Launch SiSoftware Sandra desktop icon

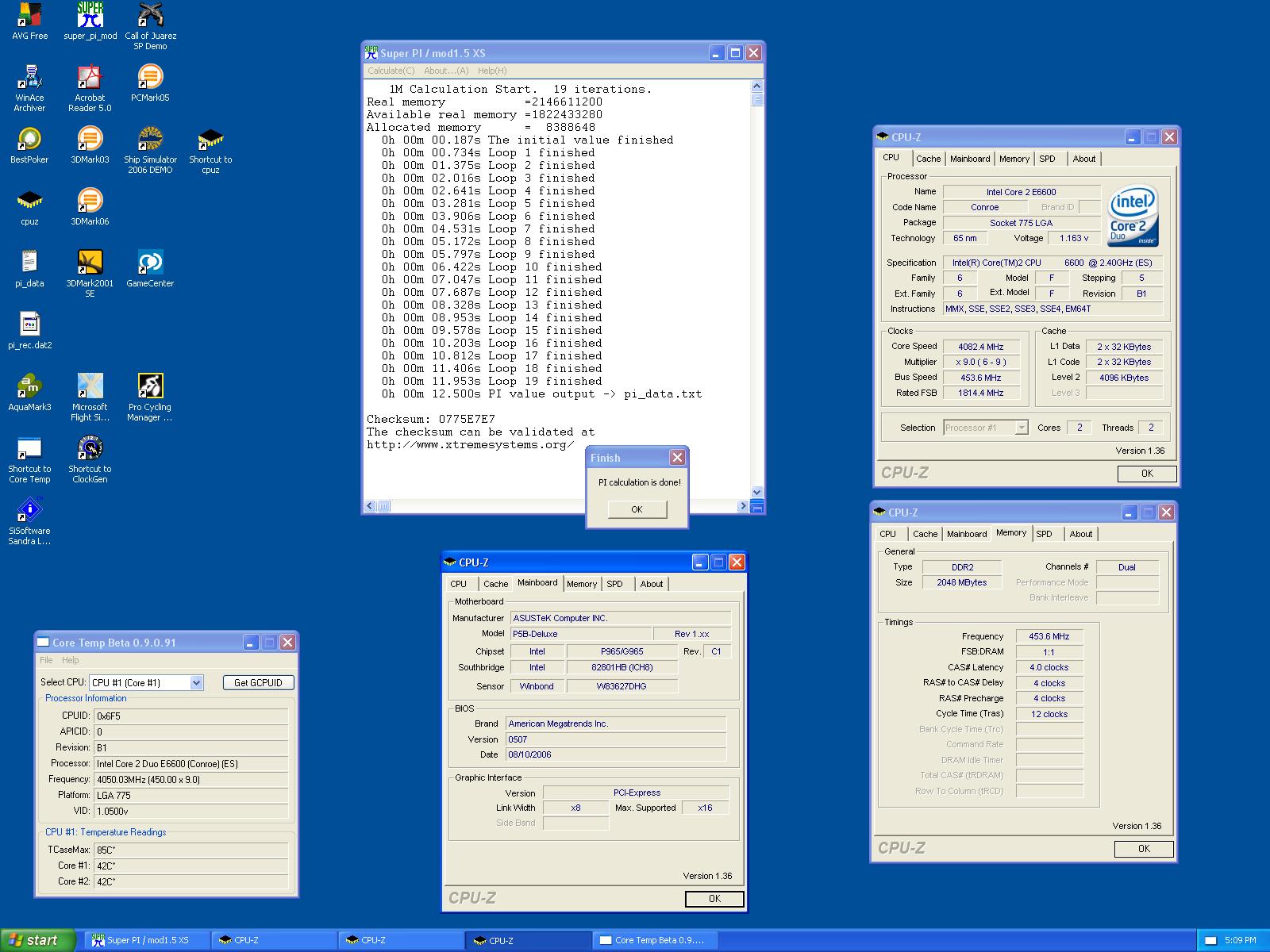pyautogui.click(x=29, y=521)
